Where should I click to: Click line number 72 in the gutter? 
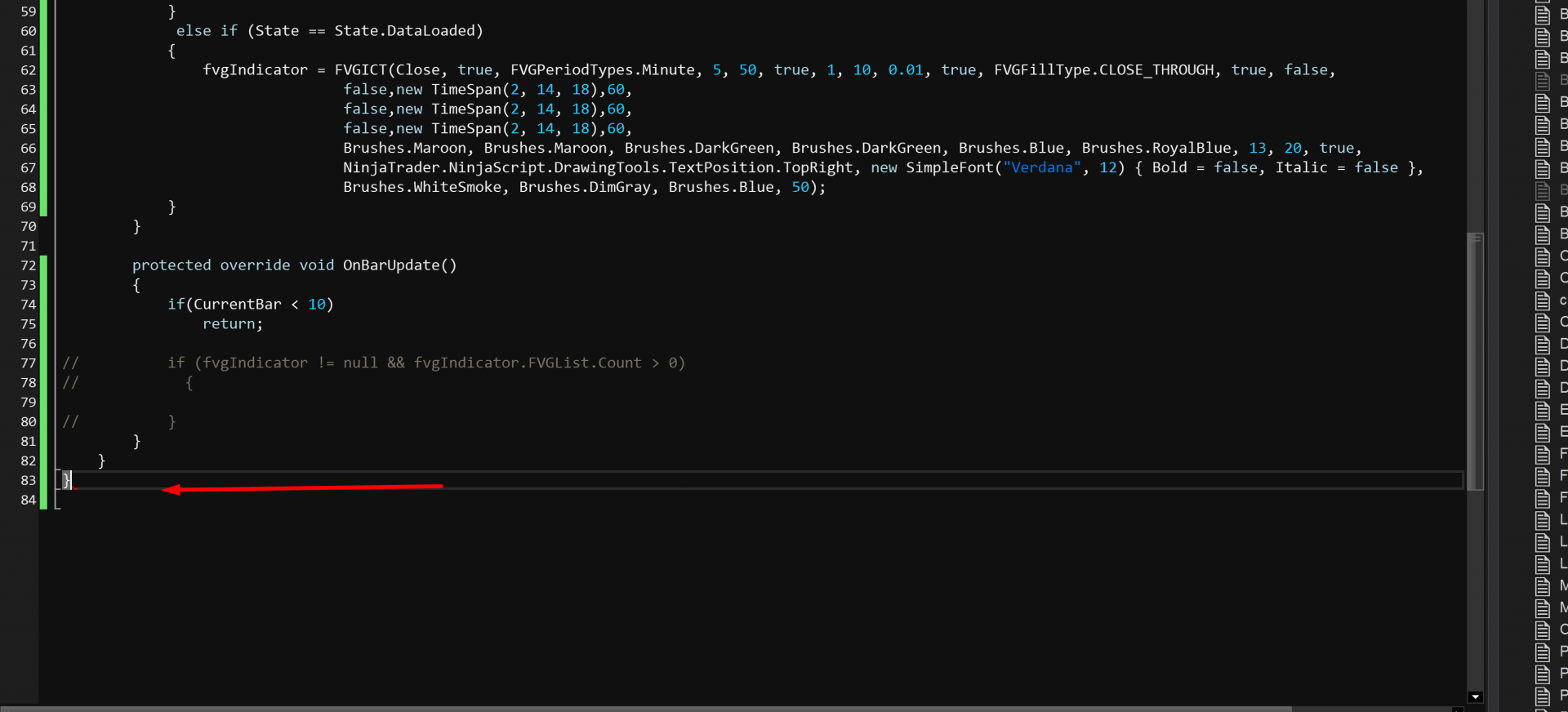coord(29,265)
